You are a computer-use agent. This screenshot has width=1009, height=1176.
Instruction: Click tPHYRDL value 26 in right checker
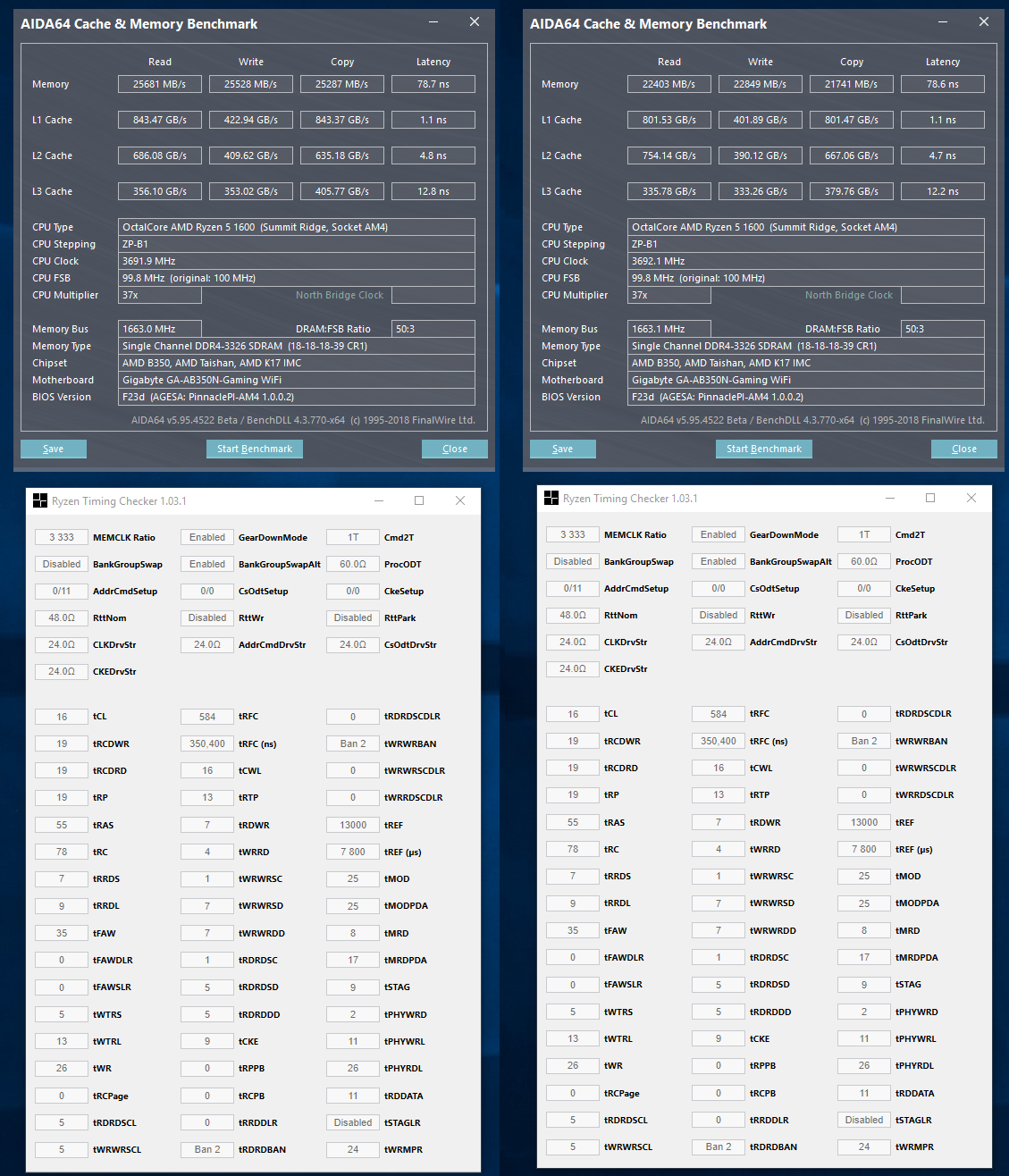(864, 1065)
